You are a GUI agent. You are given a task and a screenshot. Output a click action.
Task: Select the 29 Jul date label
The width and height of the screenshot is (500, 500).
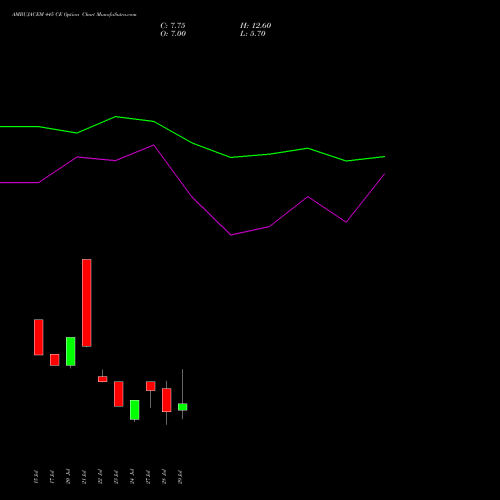click(x=180, y=477)
